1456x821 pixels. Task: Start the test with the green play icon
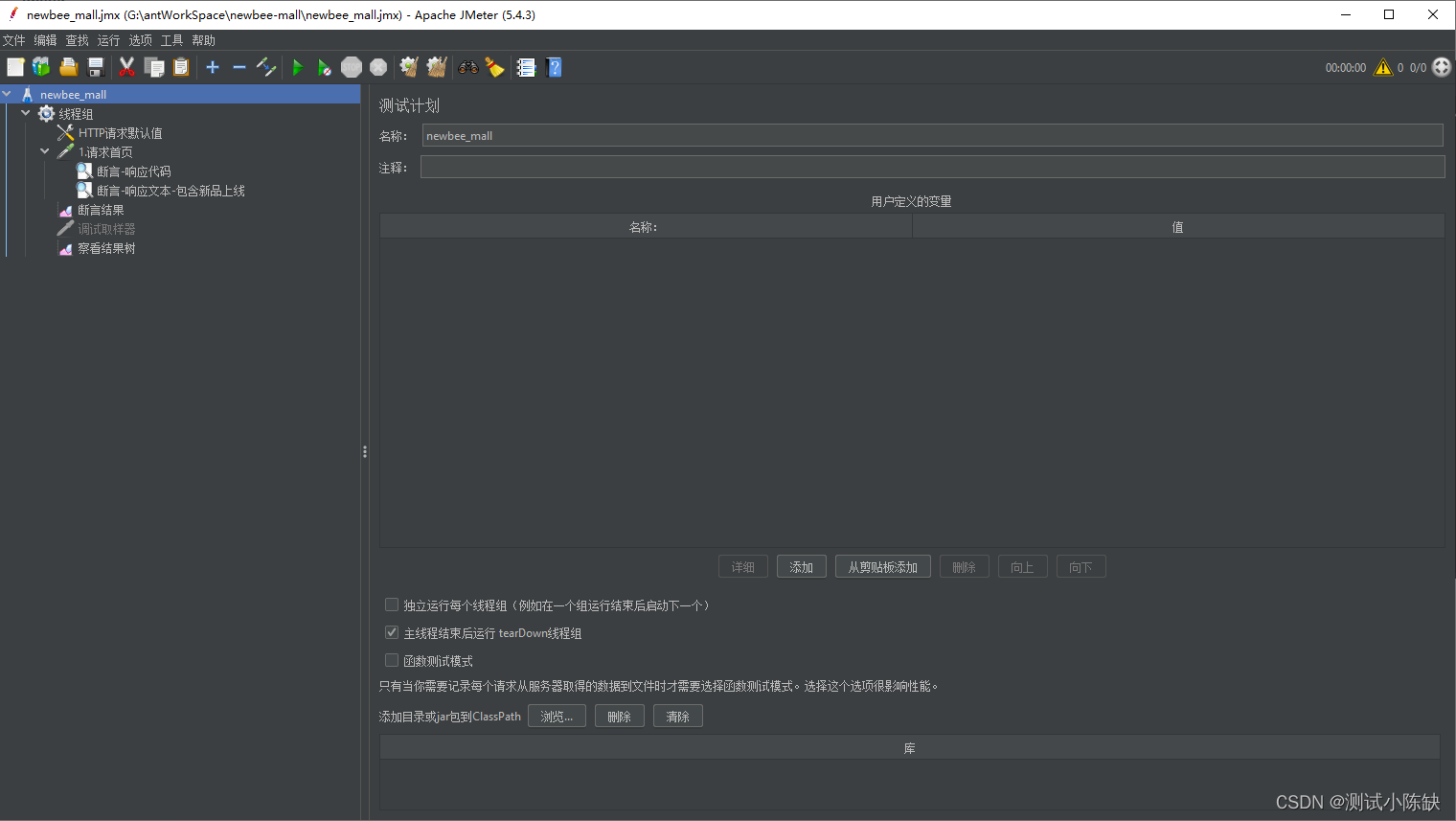(298, 67)
